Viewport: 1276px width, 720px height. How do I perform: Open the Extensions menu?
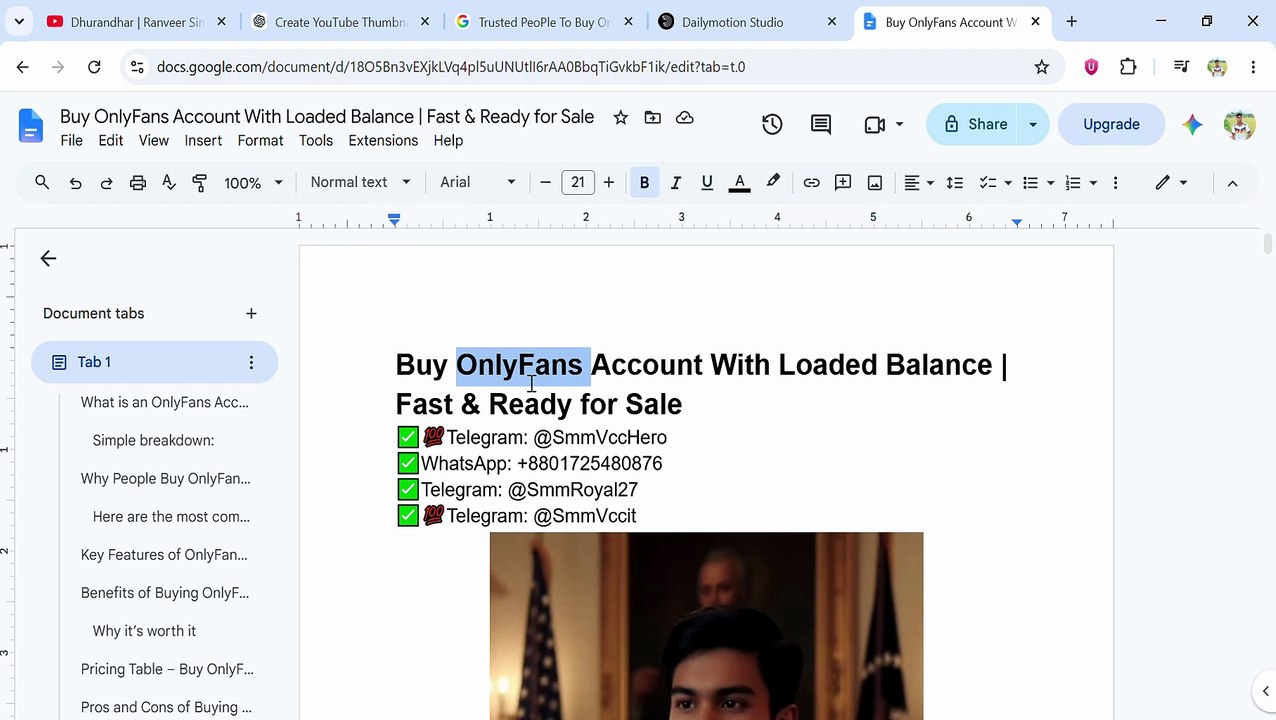(383, 140)
